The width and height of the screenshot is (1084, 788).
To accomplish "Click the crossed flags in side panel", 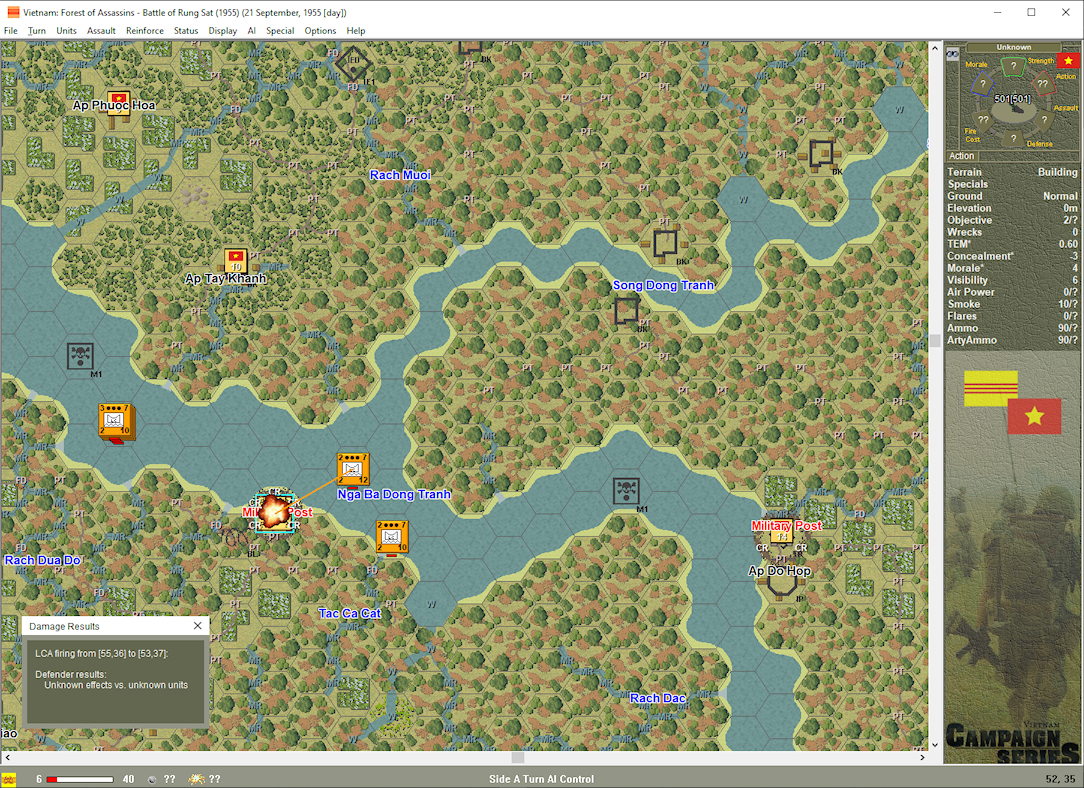I will [1012, 402].
